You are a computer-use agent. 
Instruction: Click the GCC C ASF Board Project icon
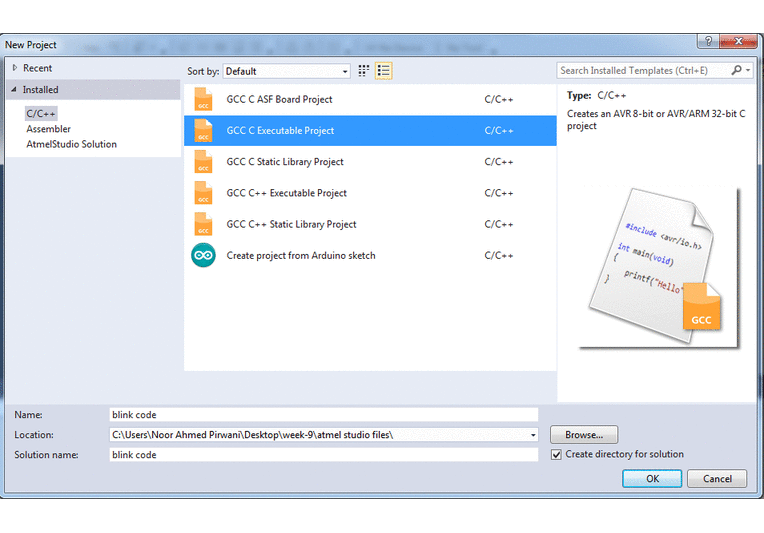203,99
